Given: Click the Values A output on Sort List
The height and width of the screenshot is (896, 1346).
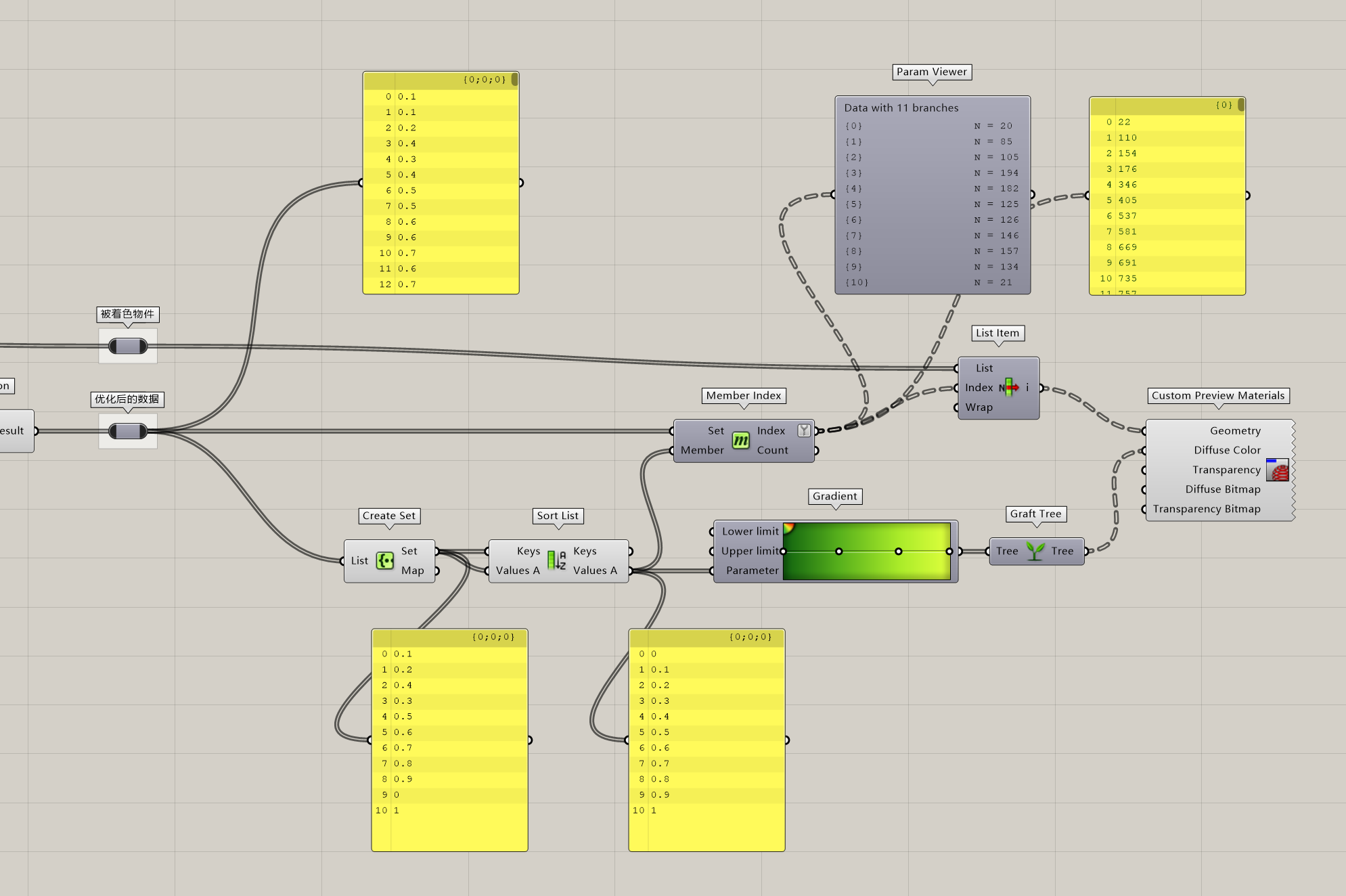Looking at the screenshot, I should 595,570.
